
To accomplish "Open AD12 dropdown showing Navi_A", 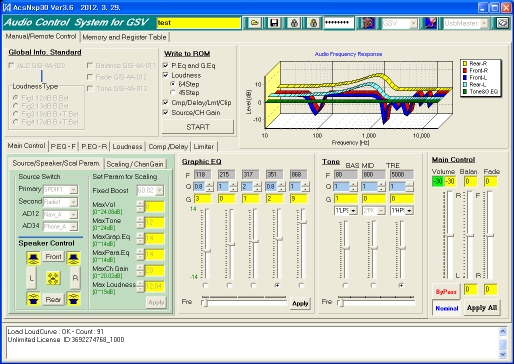I will point(73,215).
